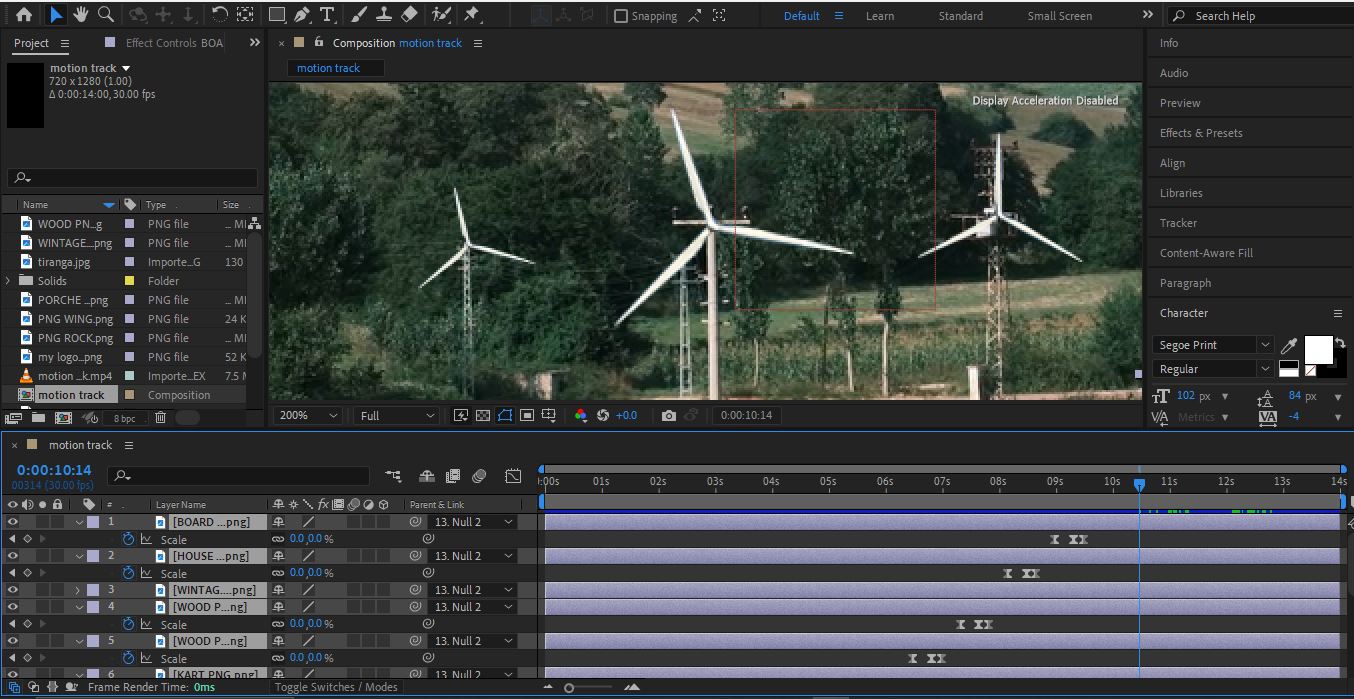Select the Type tool
Viewport: 1354px width, 699px height.
pyautogui.click(x=327, y=15)
